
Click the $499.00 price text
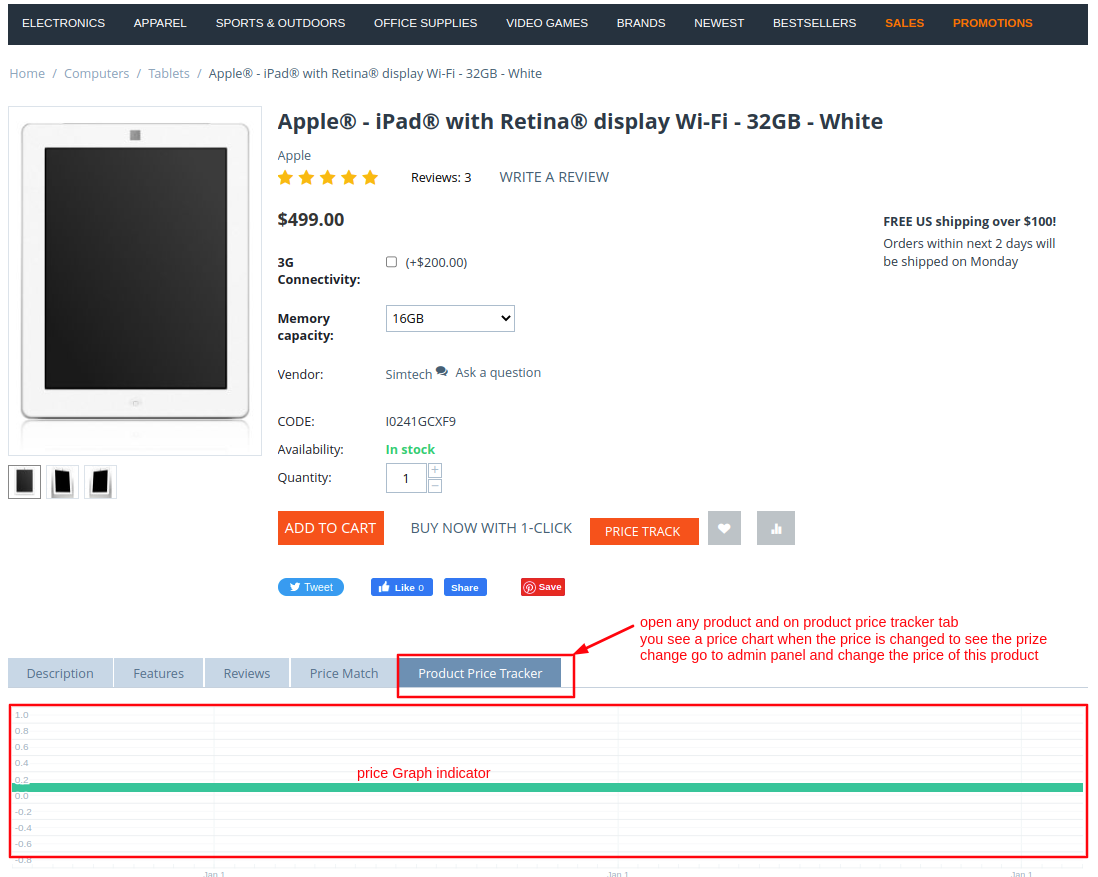click(x=311, y=220)
